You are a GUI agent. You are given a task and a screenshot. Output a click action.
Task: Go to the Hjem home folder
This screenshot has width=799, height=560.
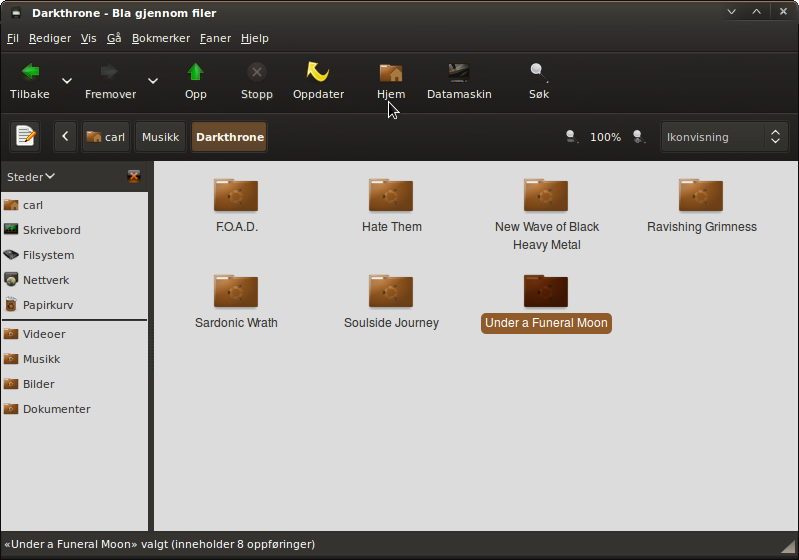(391, 82)
